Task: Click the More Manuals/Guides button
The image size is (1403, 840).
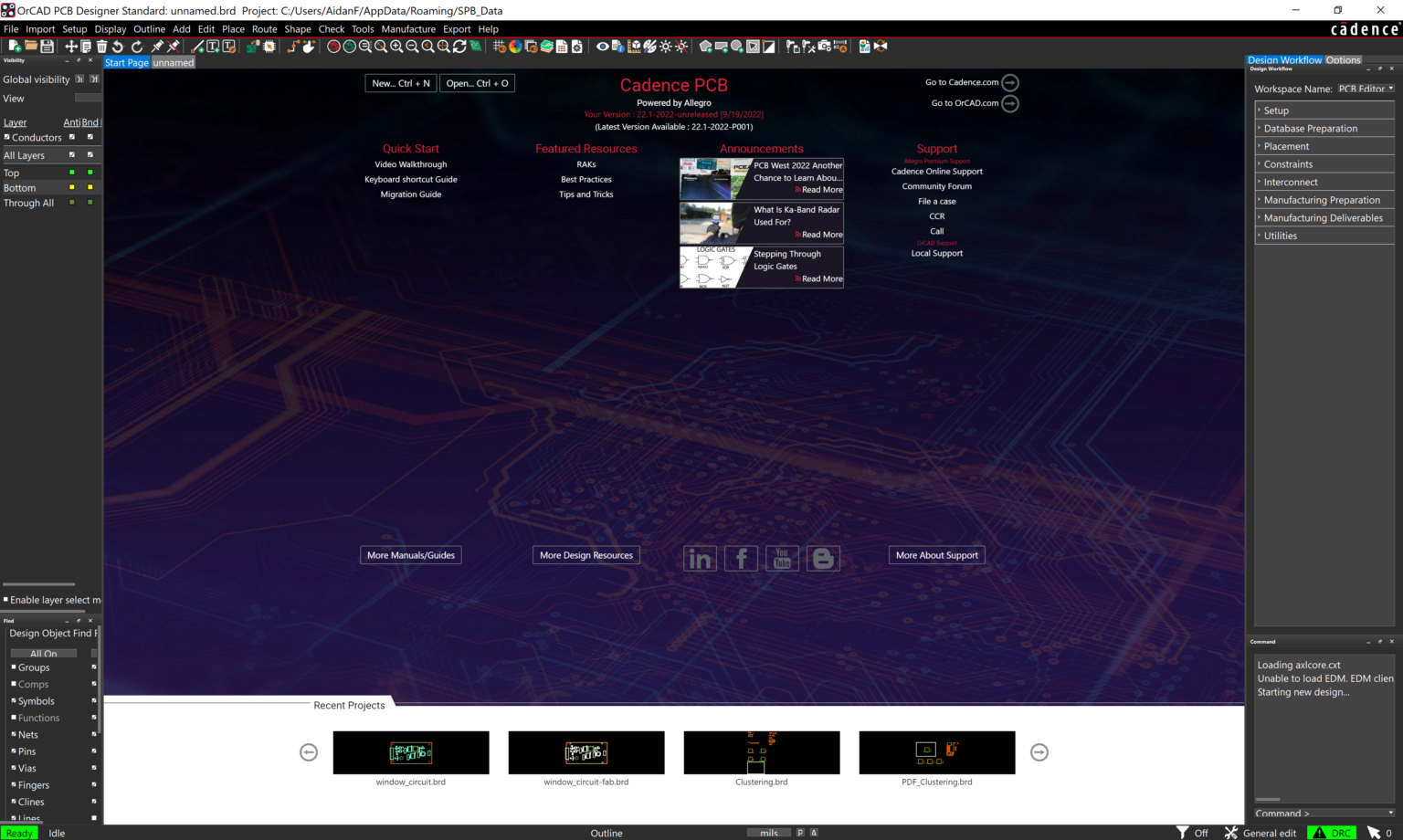Action: pos(411,555)
